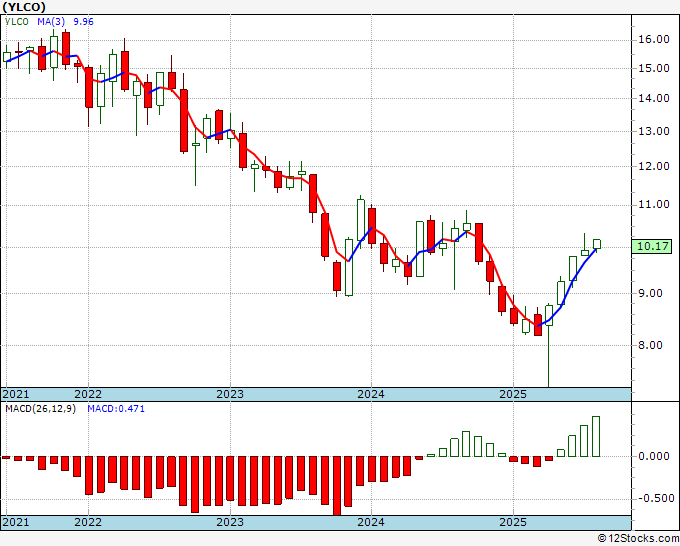The height and width of the screenshot is (546, 680).
Task: Click 2025 on the price chart timeline
Action: pyautogui.click(x=513, y=394)
